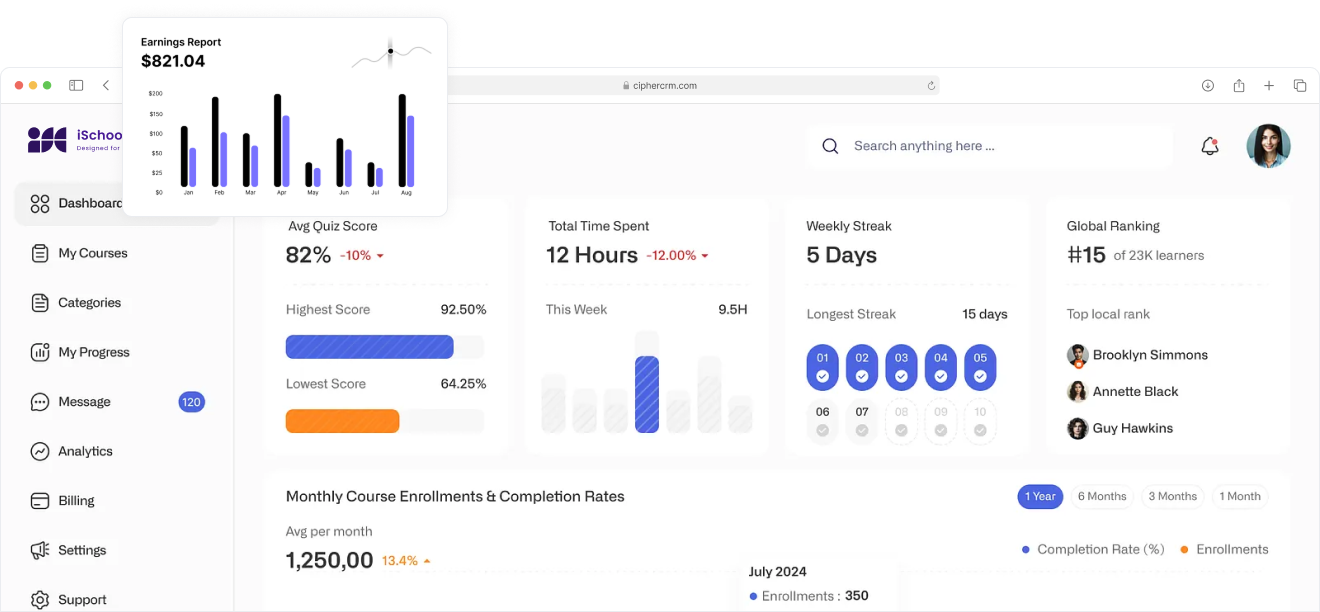
Task: Click the 13.4% up arrow indicator
Action: tap(427, 561)
